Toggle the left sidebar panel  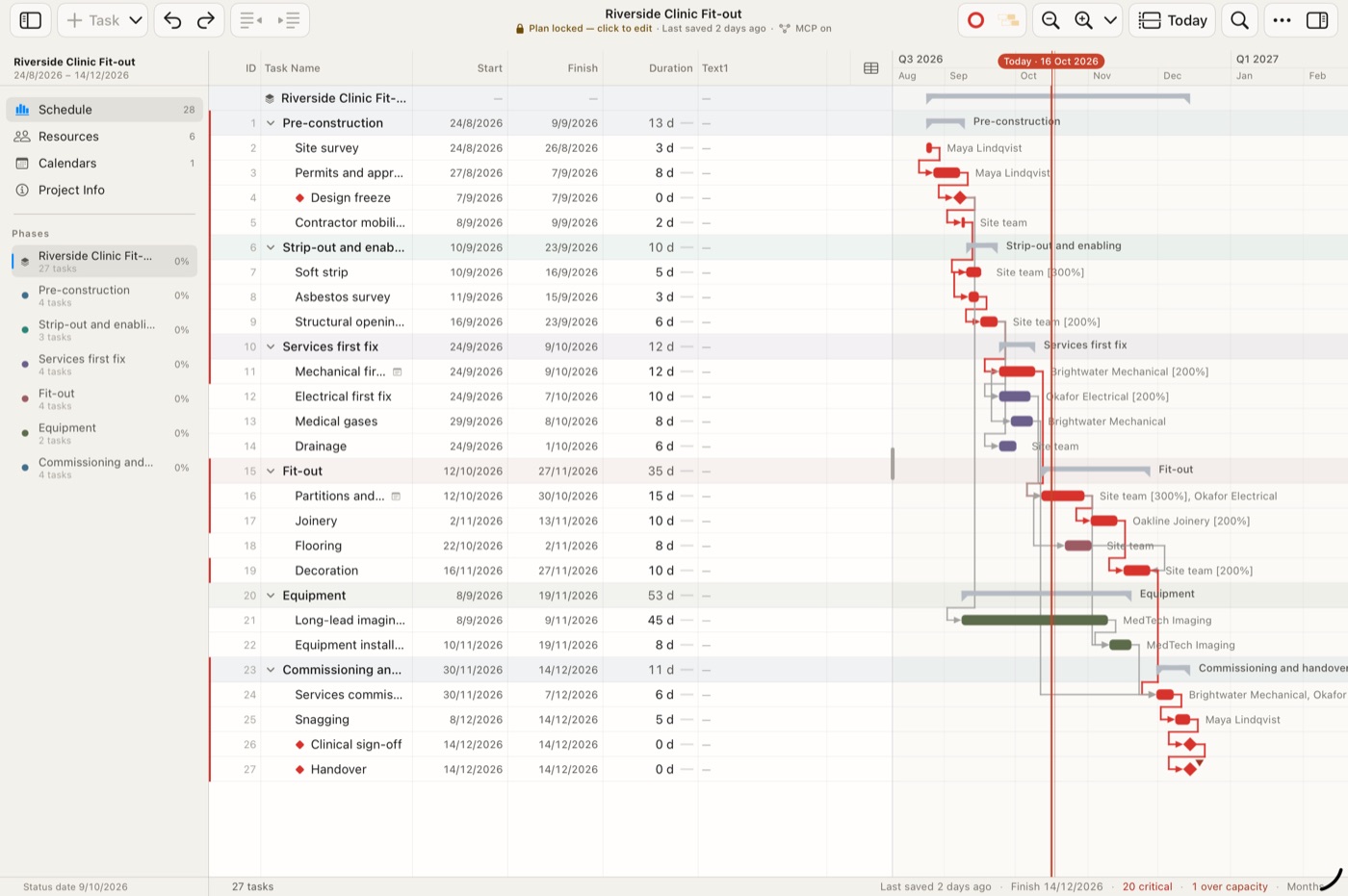click(31, 20)
